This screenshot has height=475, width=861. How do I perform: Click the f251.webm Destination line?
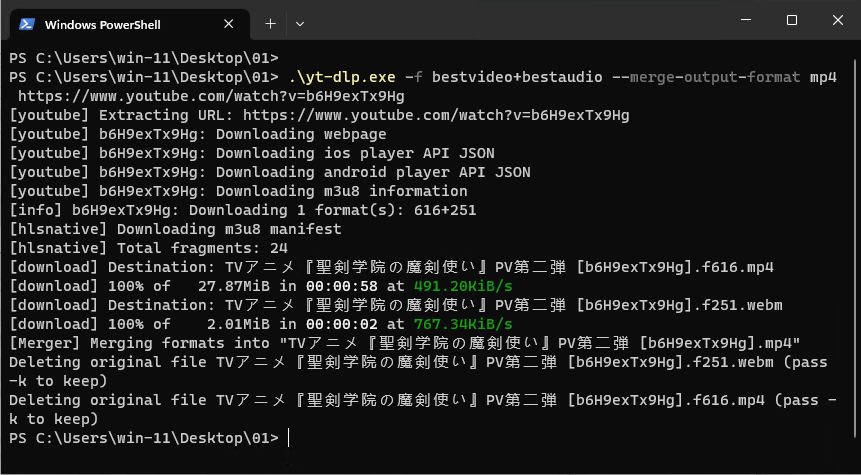point(396,305)
